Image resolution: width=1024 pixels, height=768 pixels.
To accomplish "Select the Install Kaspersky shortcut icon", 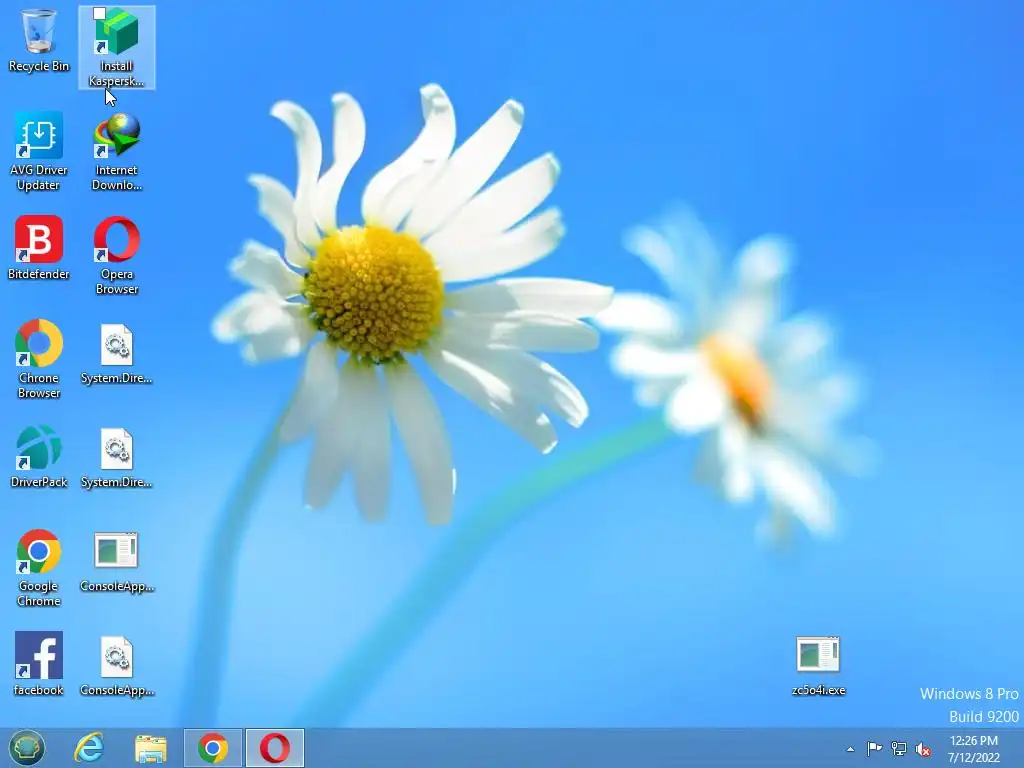I will (x=116, y=47).
